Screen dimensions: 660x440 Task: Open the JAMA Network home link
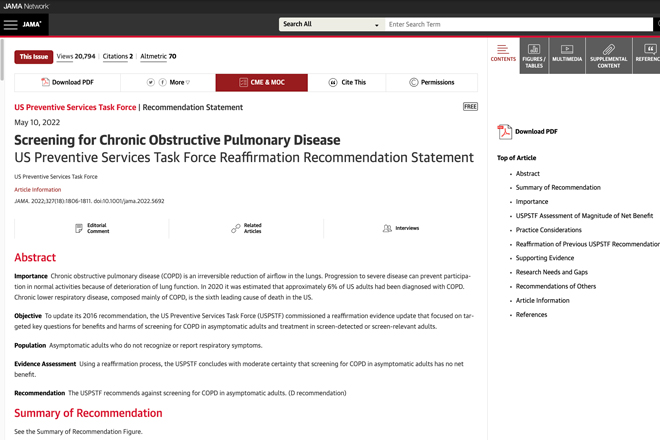[26, 6]
